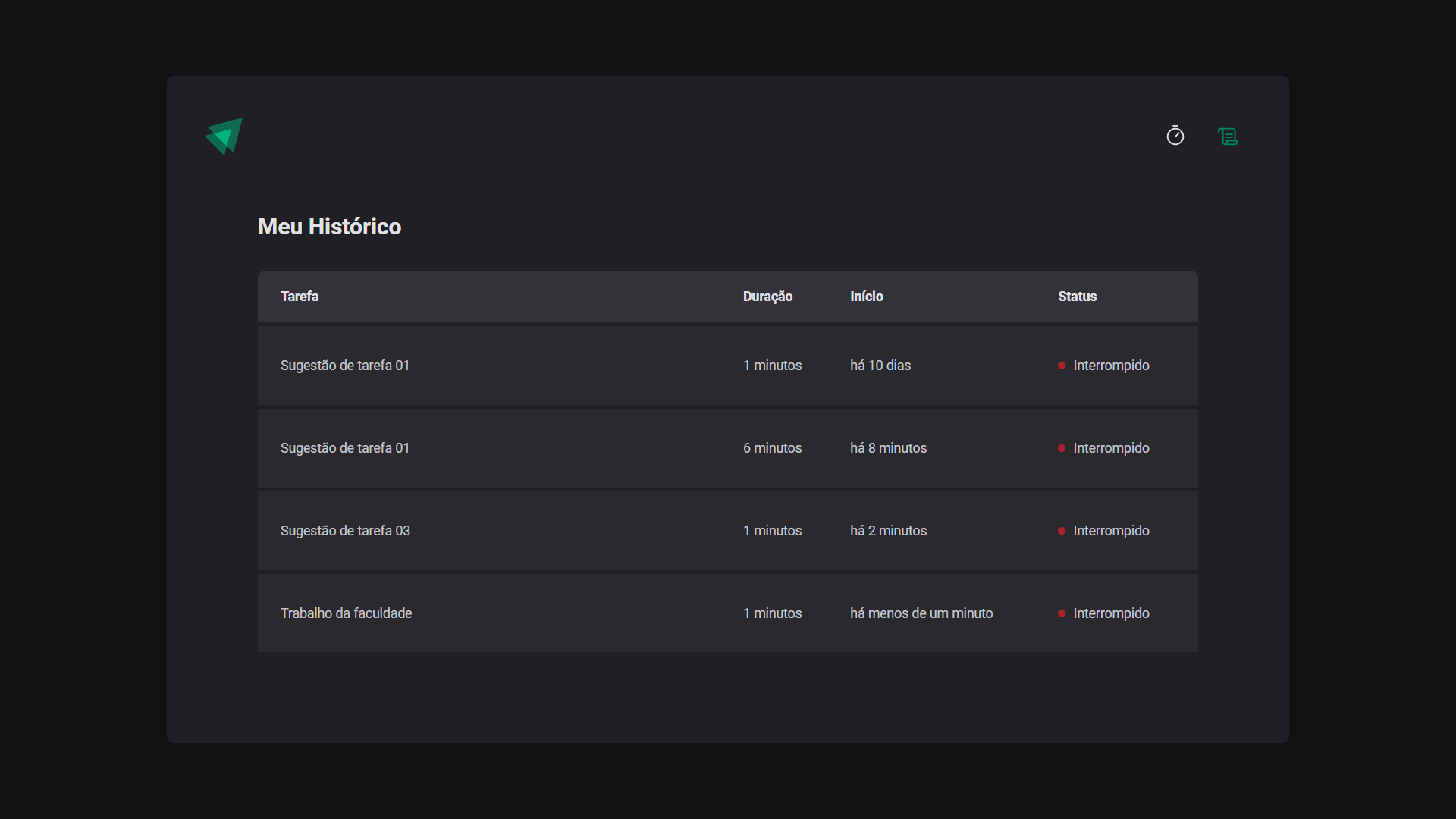Viewport: 1456px width, 819px height.
Task: Click the 6 minutos duration cell
Action: [x=772, y=448]
